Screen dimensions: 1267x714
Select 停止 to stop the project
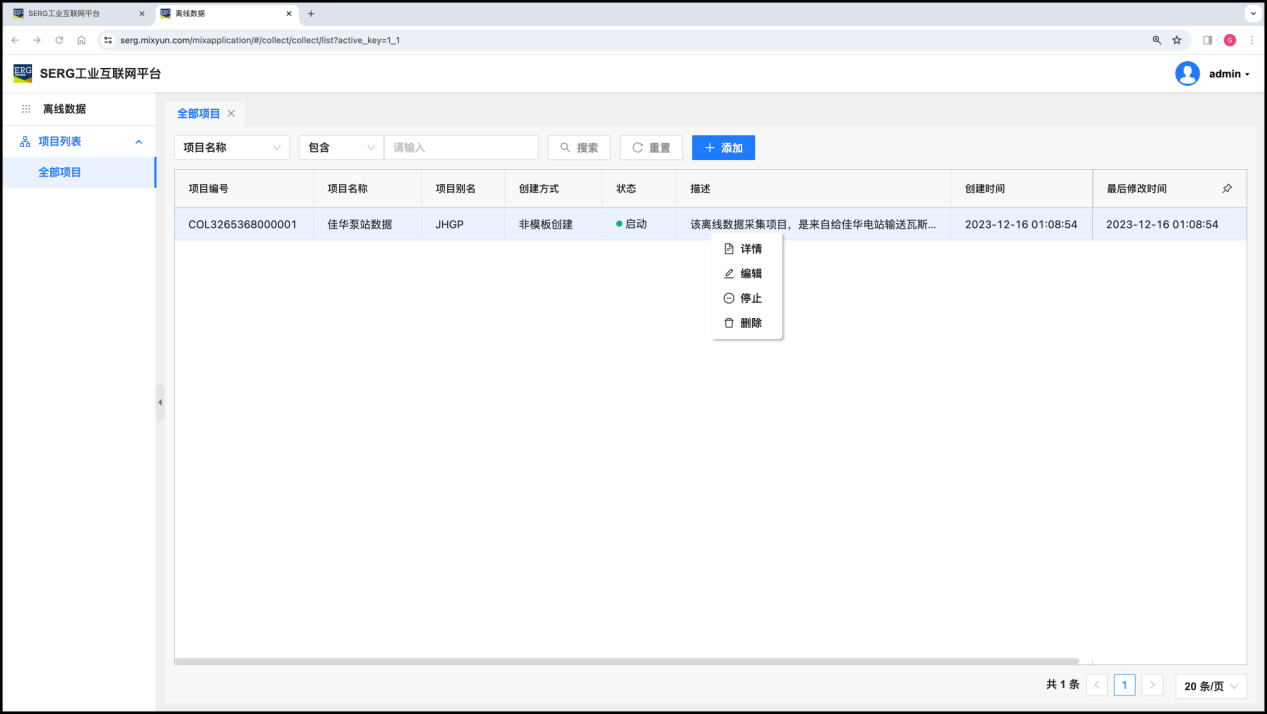[750, 298]
